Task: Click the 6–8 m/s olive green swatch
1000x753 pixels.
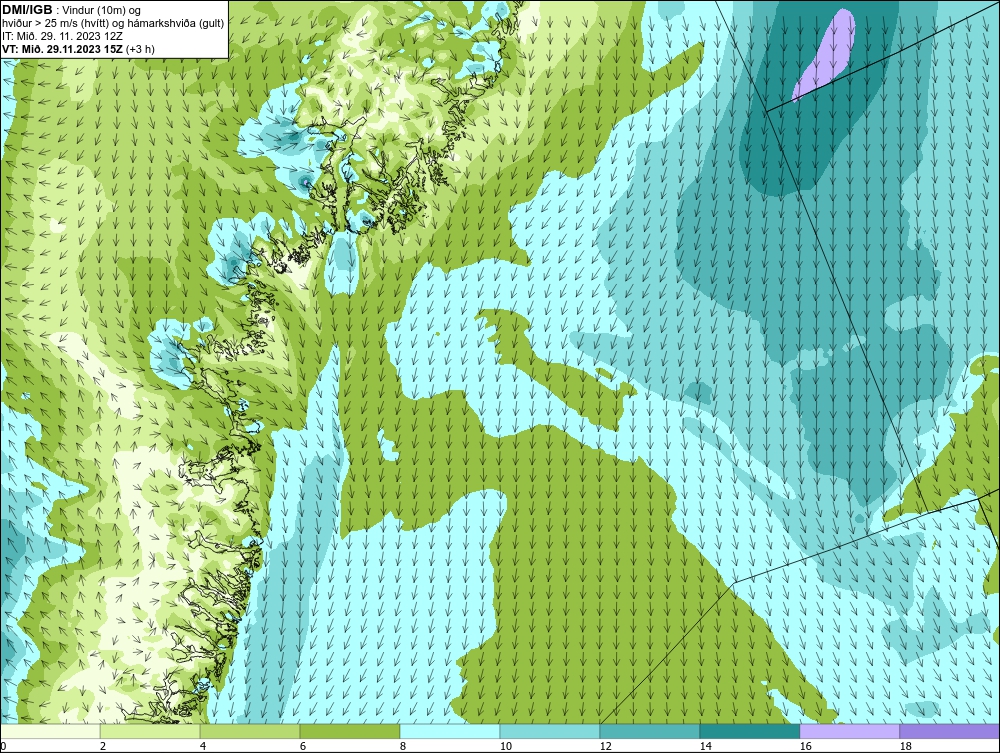Action: pos(349,731)
